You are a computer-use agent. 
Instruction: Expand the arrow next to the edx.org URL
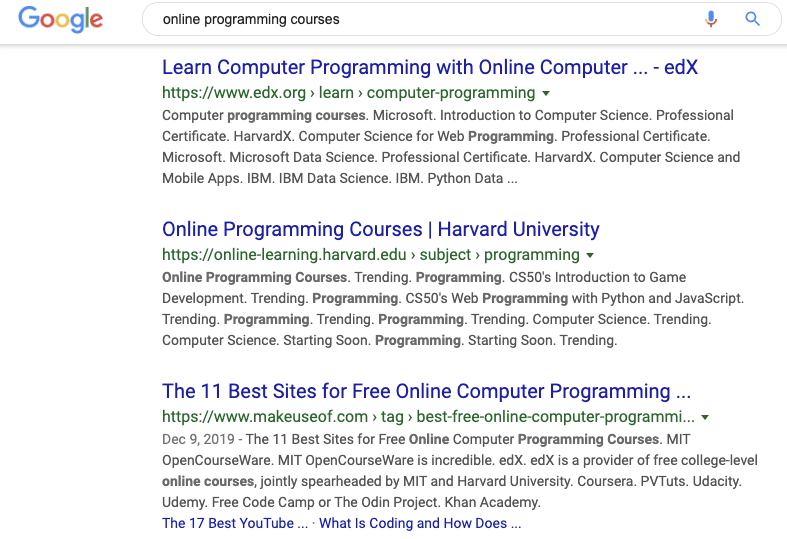546,93
